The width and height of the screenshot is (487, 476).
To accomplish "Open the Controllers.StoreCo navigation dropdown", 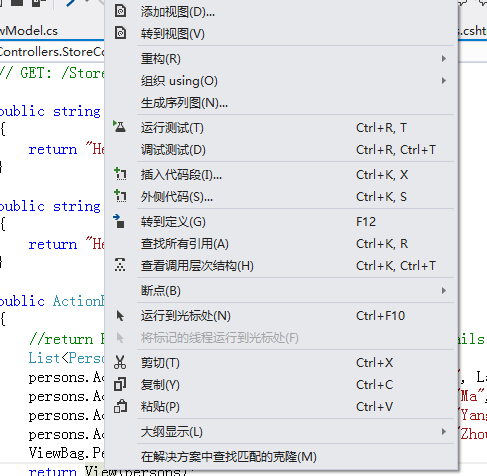I will [52, 52].
